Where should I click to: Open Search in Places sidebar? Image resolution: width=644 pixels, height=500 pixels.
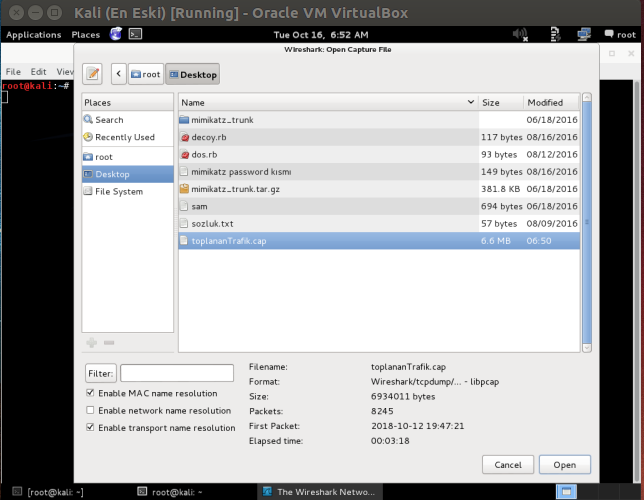tap(127, 120)
